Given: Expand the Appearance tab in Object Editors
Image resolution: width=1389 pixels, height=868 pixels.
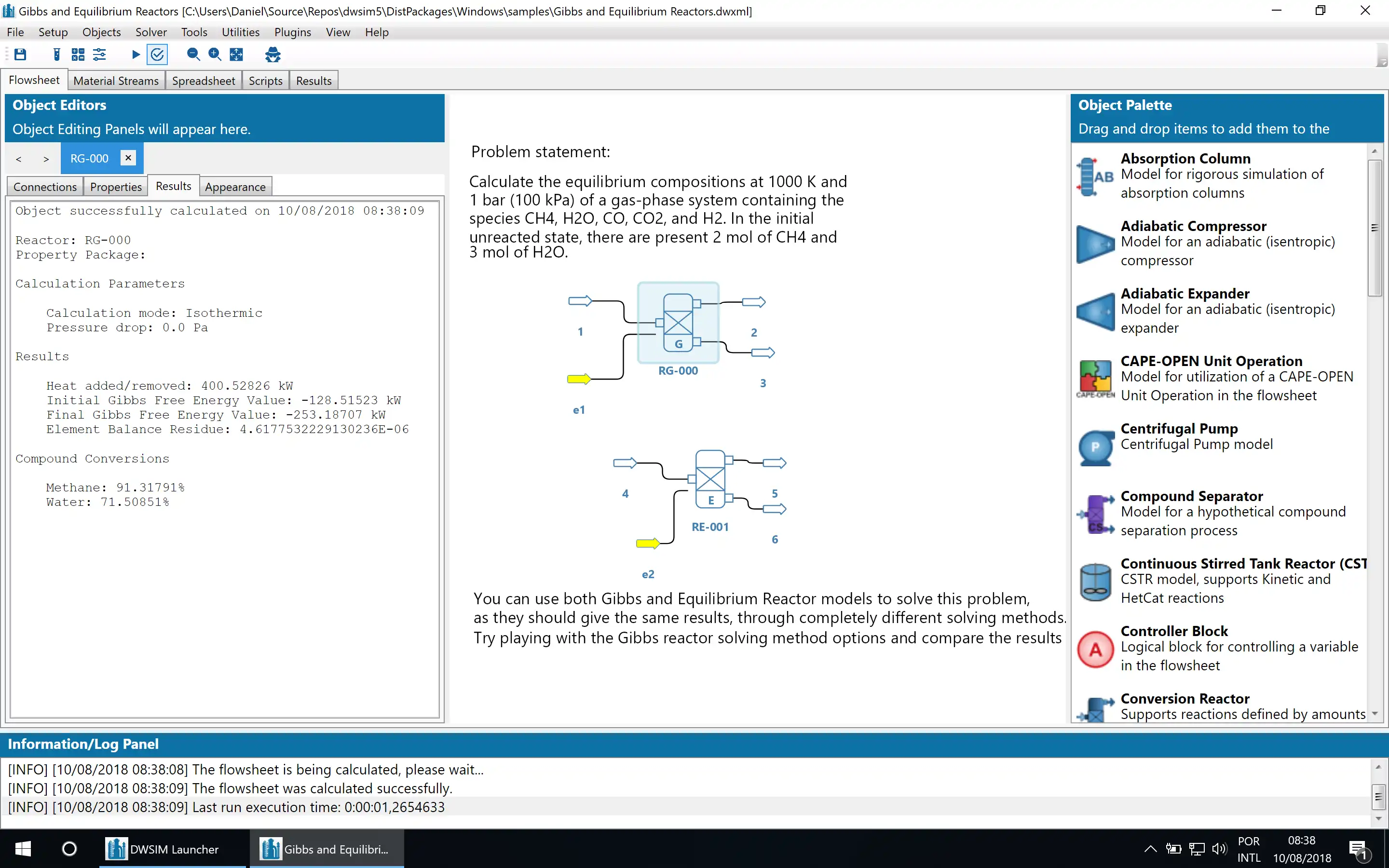Looking at the screenshot, I should (x=234, y=187).
